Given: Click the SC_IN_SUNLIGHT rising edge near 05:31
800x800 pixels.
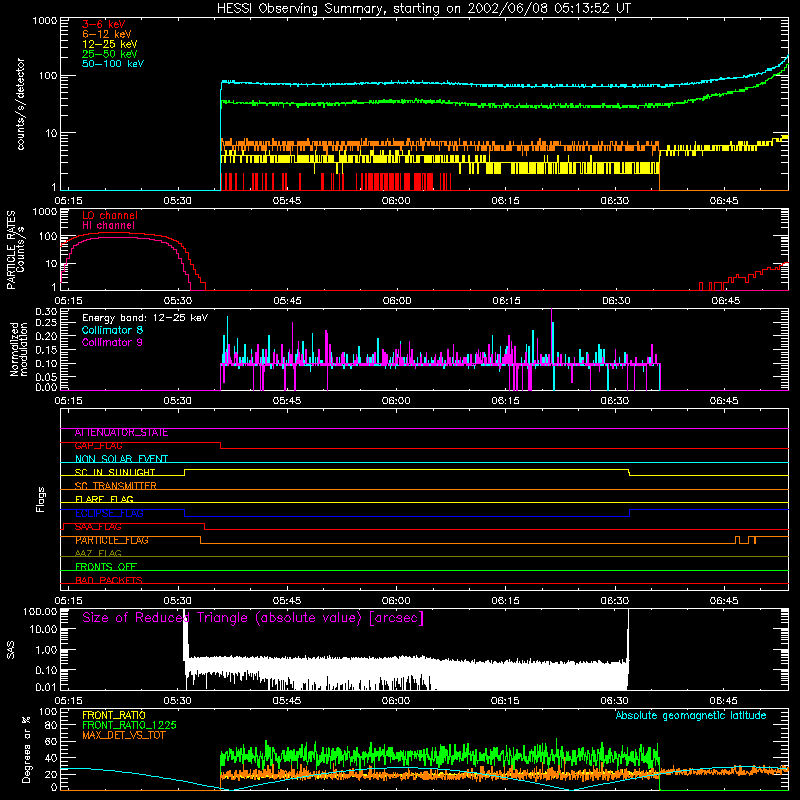Looking at the screenshot, I should (184, 472).
